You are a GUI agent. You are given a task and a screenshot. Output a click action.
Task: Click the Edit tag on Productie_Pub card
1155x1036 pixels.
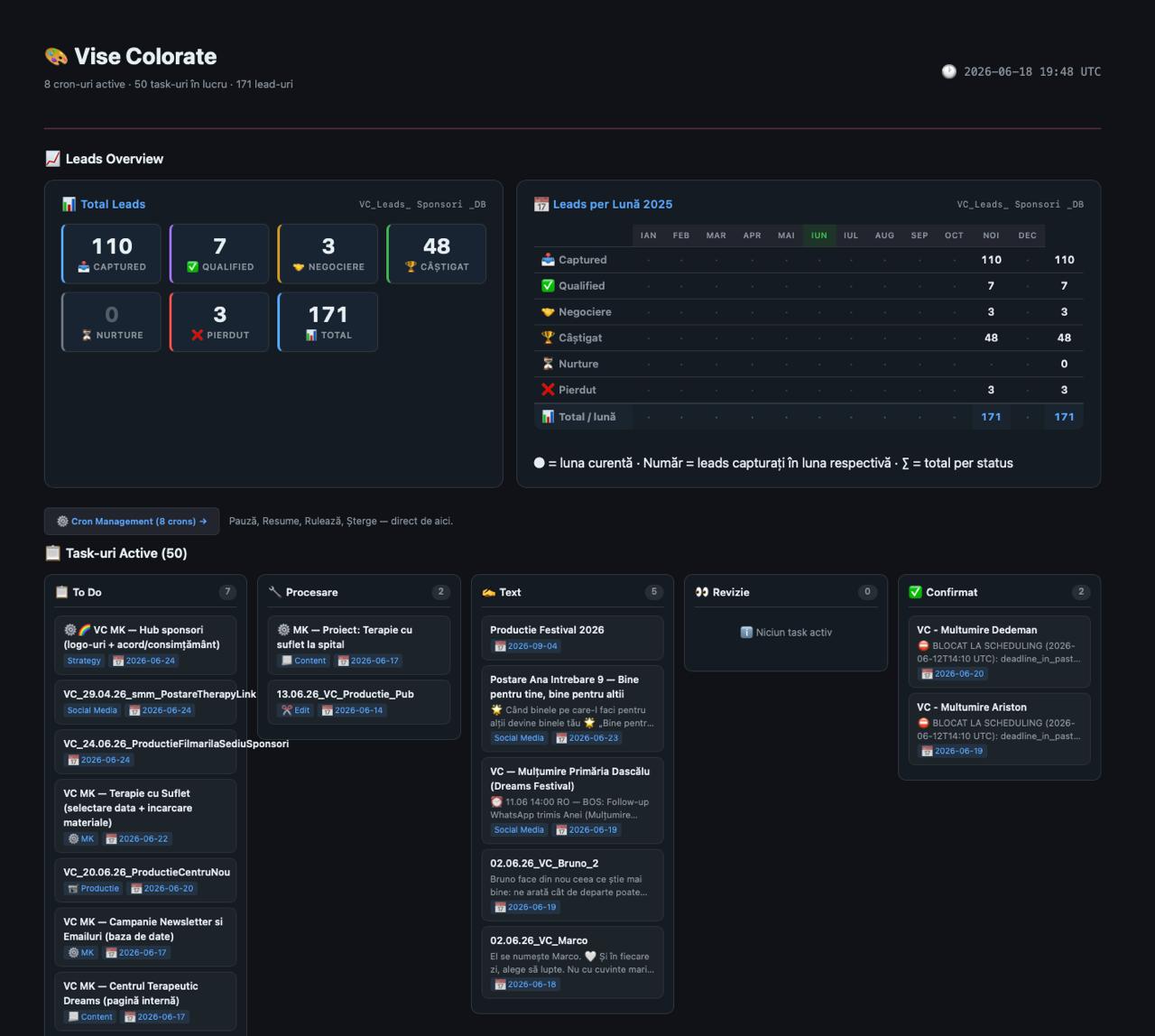(x=295, y=710)
